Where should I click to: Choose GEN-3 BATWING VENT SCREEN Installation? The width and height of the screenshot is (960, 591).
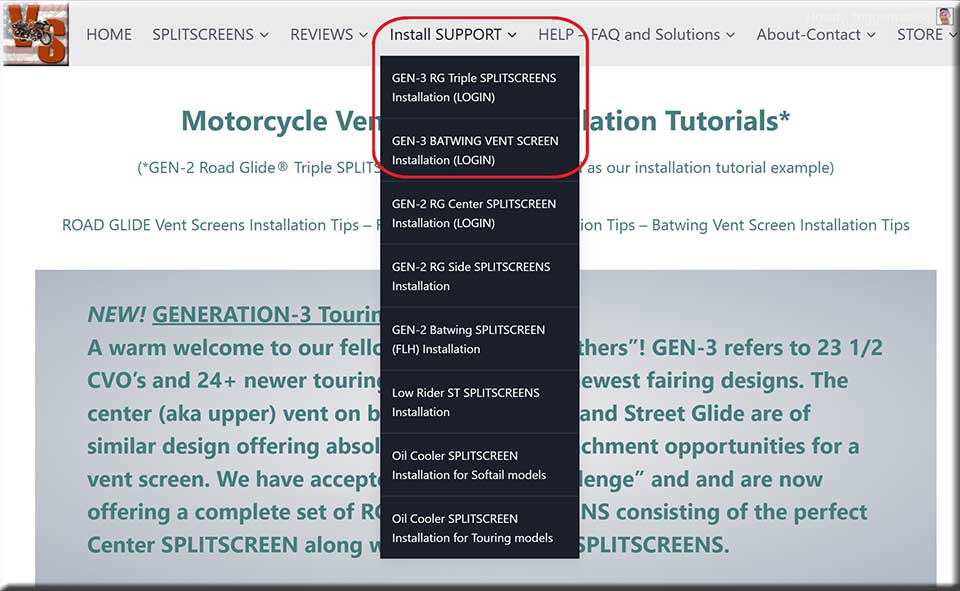click(x=474, y=150)
